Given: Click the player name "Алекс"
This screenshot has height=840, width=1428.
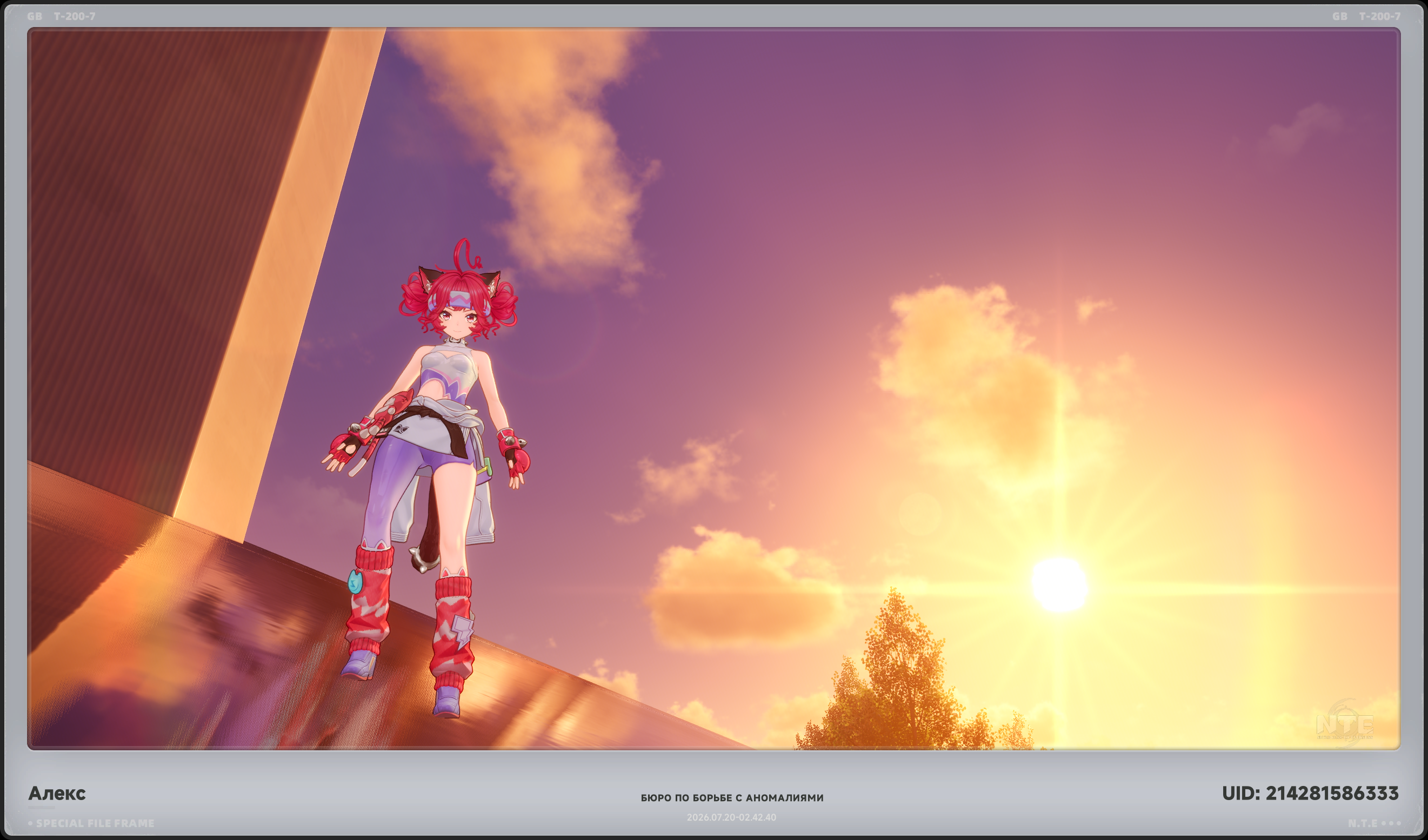Looking at the screenshot, I should click(57, 794).
